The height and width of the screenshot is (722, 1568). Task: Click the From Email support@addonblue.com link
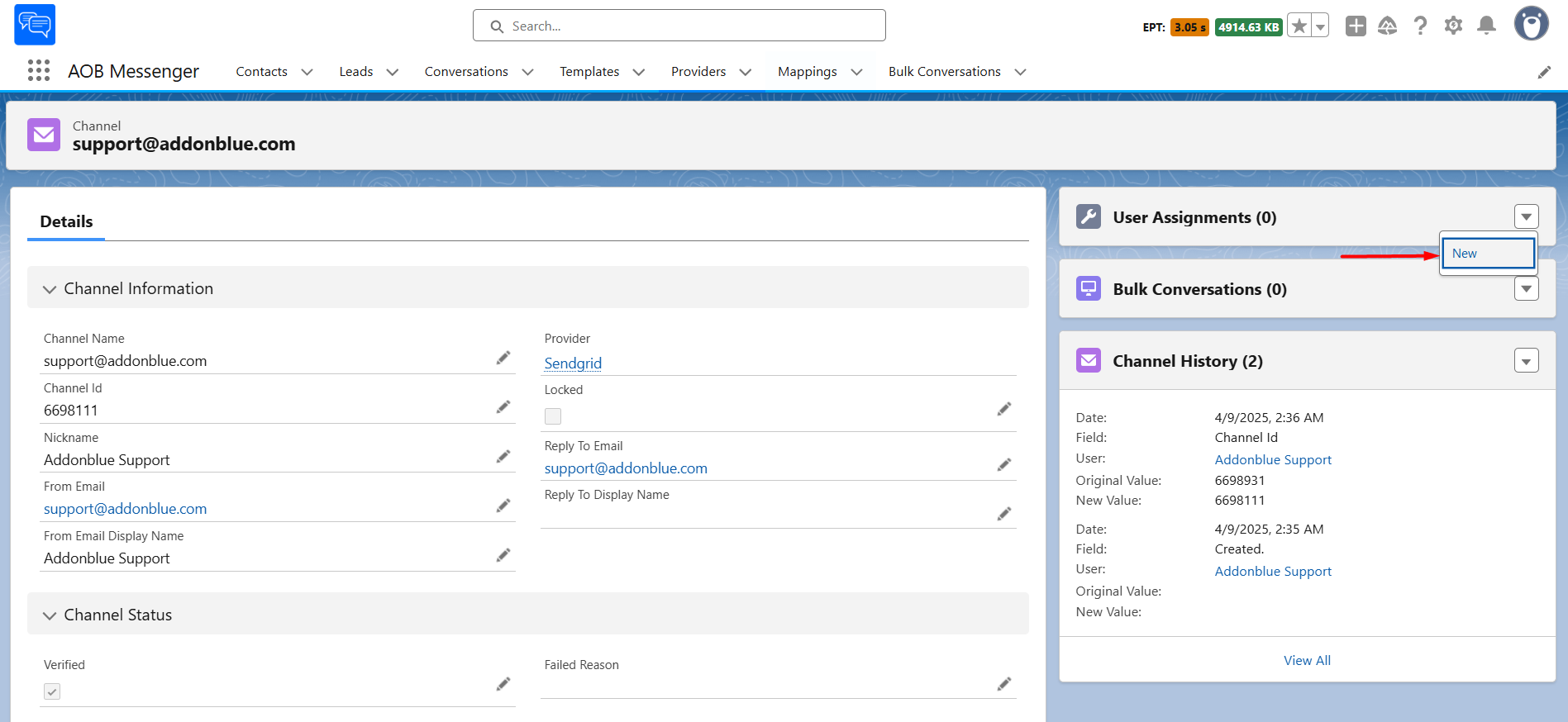(x=126, y=509)
